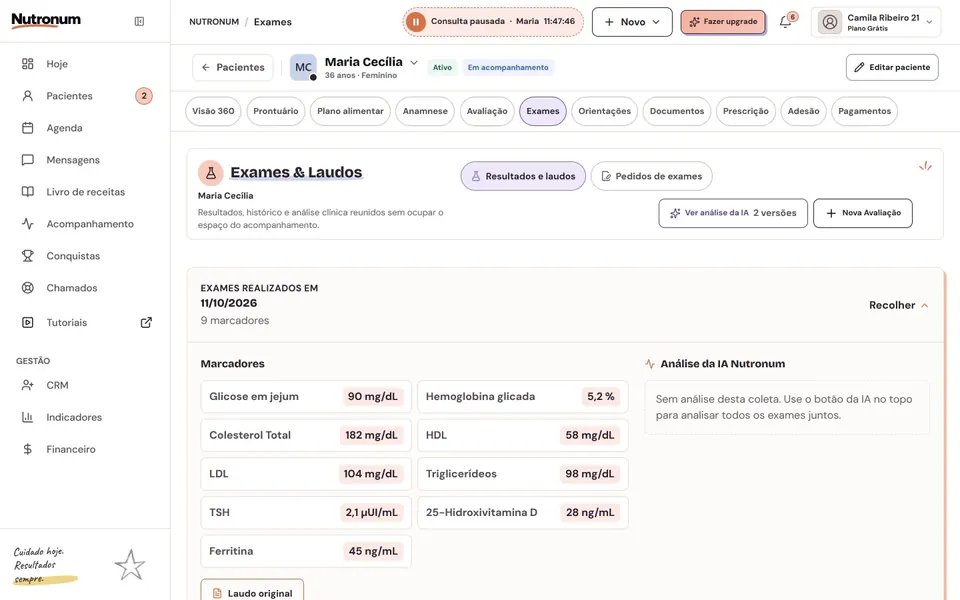Switch to Anamnese tab
Image resolution: width=960 pixels, height=600 pixels.
click(x=425, y=111)
